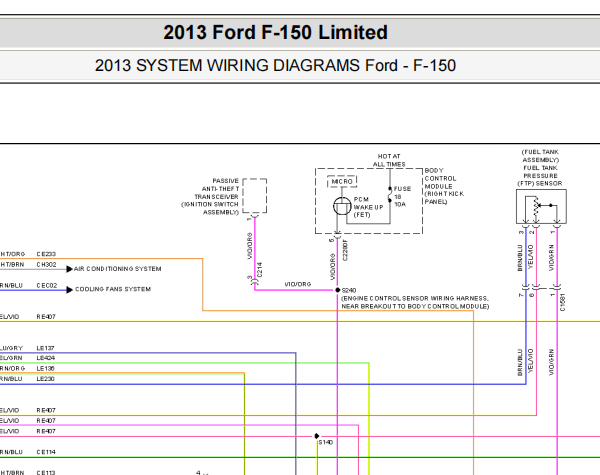Screen dimensions: 600x475
Task: Click upper BRN/BLU wire label near FTP sensor
Action: pos(520,258)
